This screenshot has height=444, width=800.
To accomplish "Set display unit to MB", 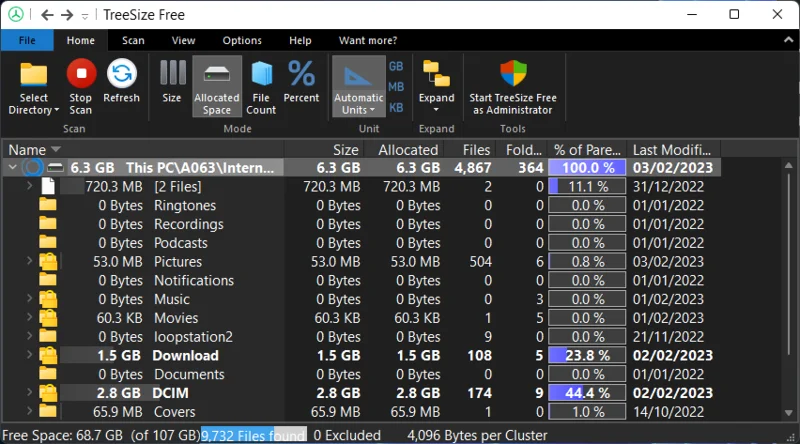I will 396,87.
